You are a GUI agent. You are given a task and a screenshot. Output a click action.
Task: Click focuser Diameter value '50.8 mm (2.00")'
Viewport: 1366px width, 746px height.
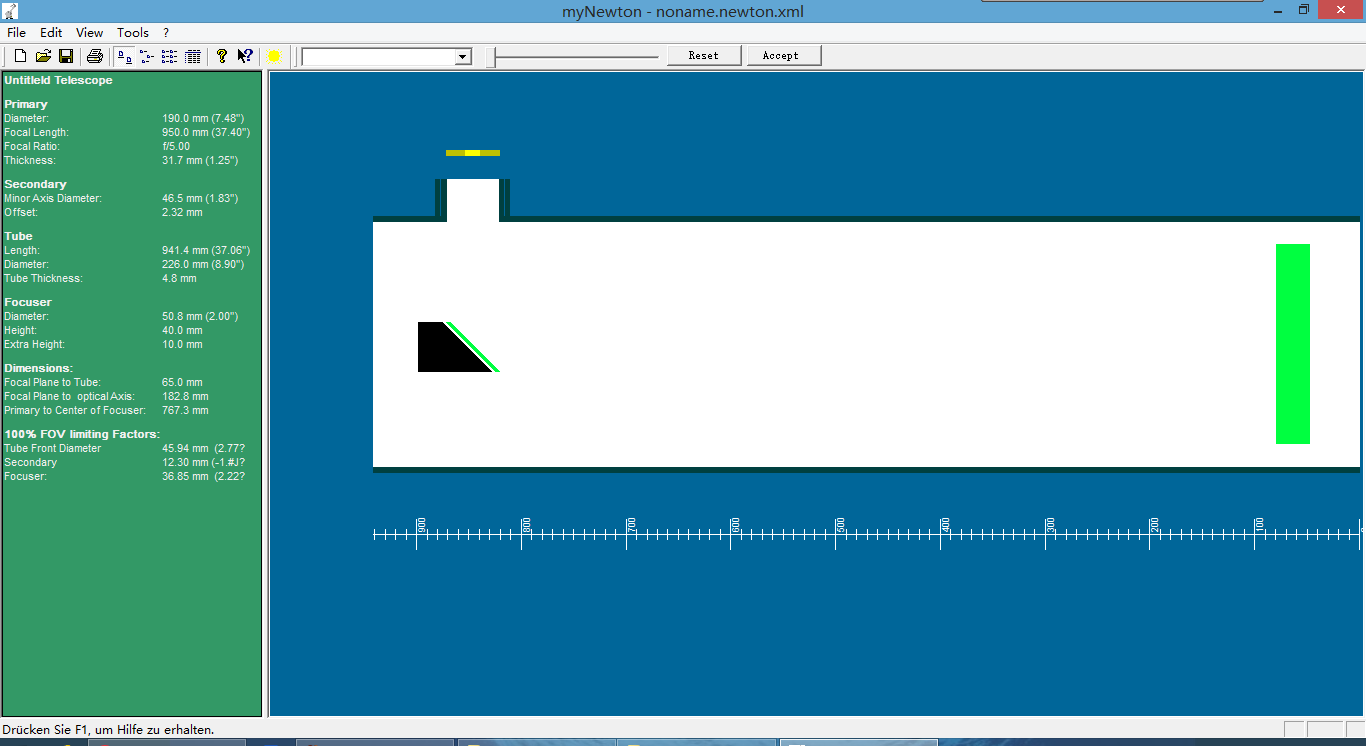click(200, 316)
